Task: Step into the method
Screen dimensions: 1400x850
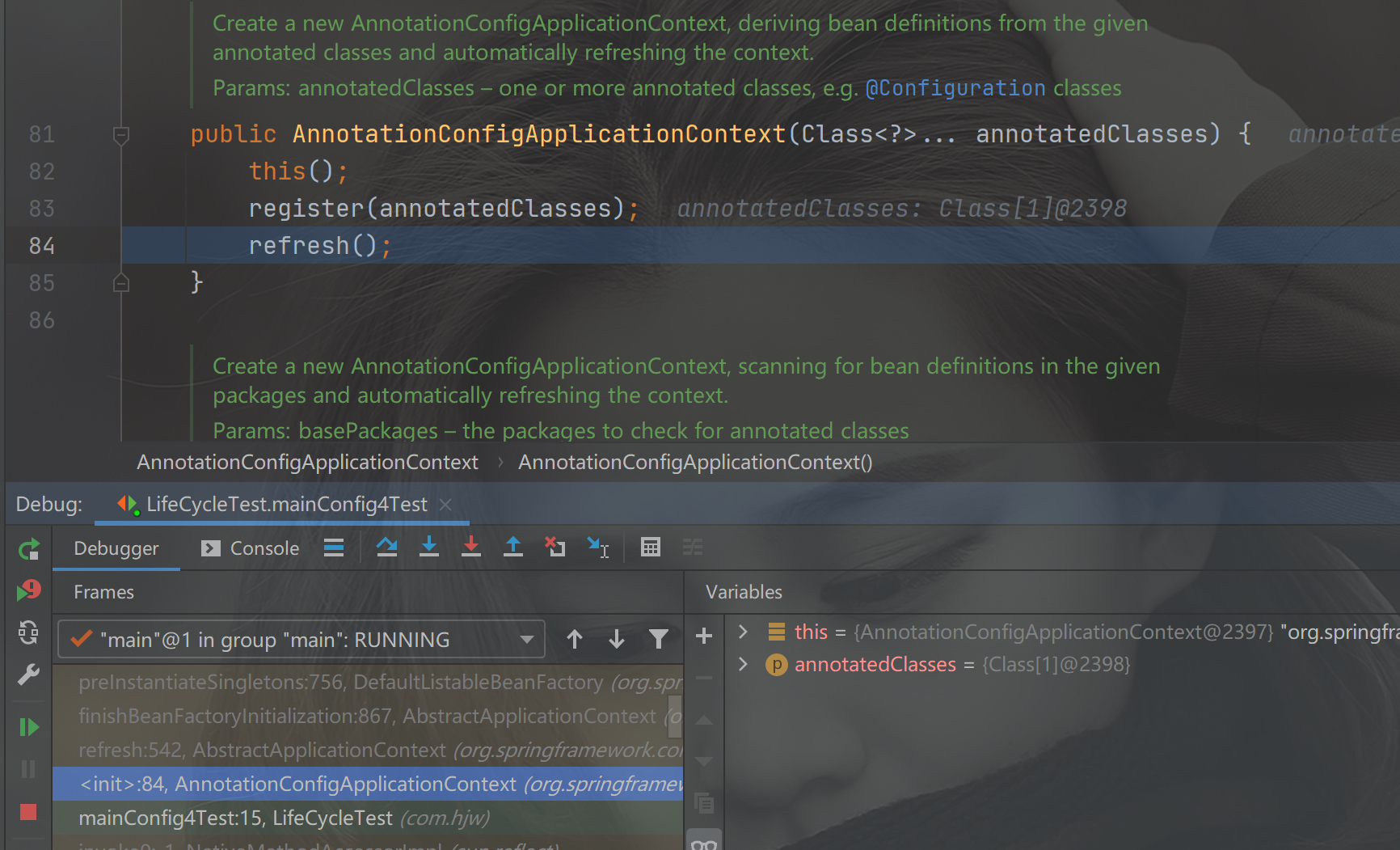Action: (x=429, y=548)
